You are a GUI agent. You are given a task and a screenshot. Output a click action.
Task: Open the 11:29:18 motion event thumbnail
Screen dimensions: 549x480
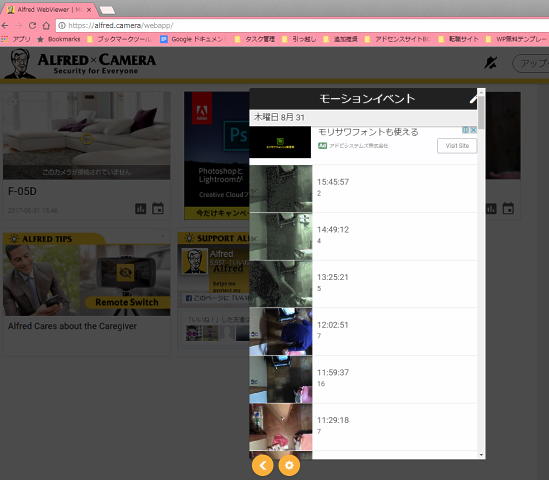280,427
